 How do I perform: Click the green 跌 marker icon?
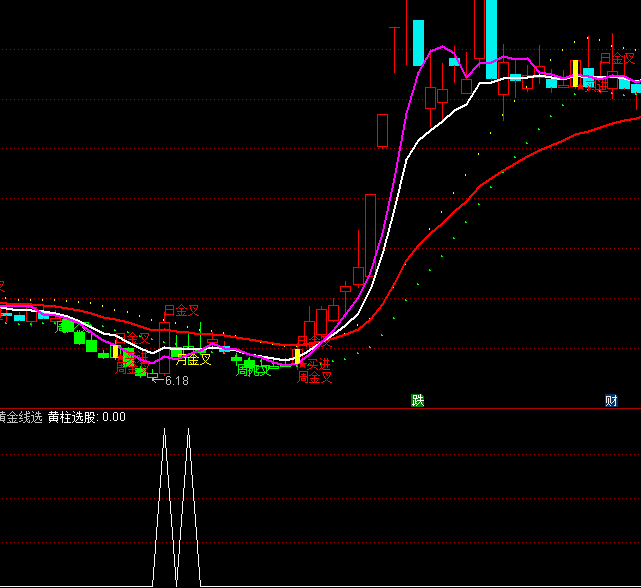(418, 401)
